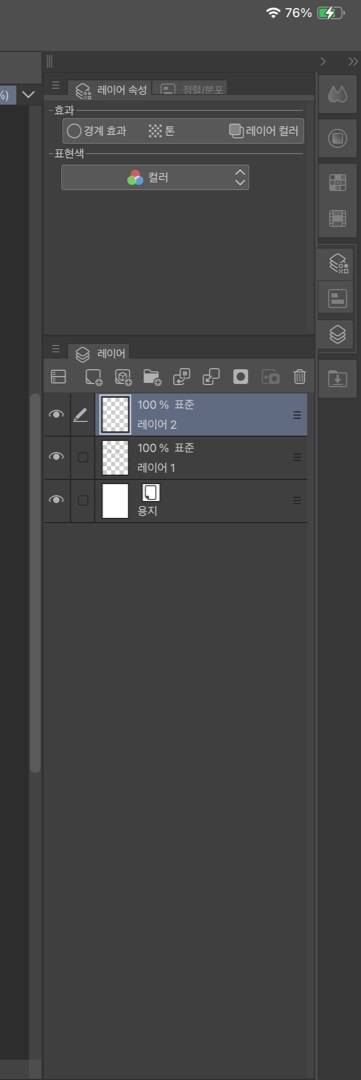Switch to the dimmed tab beside 레이어 속성

tap(192, 89)
